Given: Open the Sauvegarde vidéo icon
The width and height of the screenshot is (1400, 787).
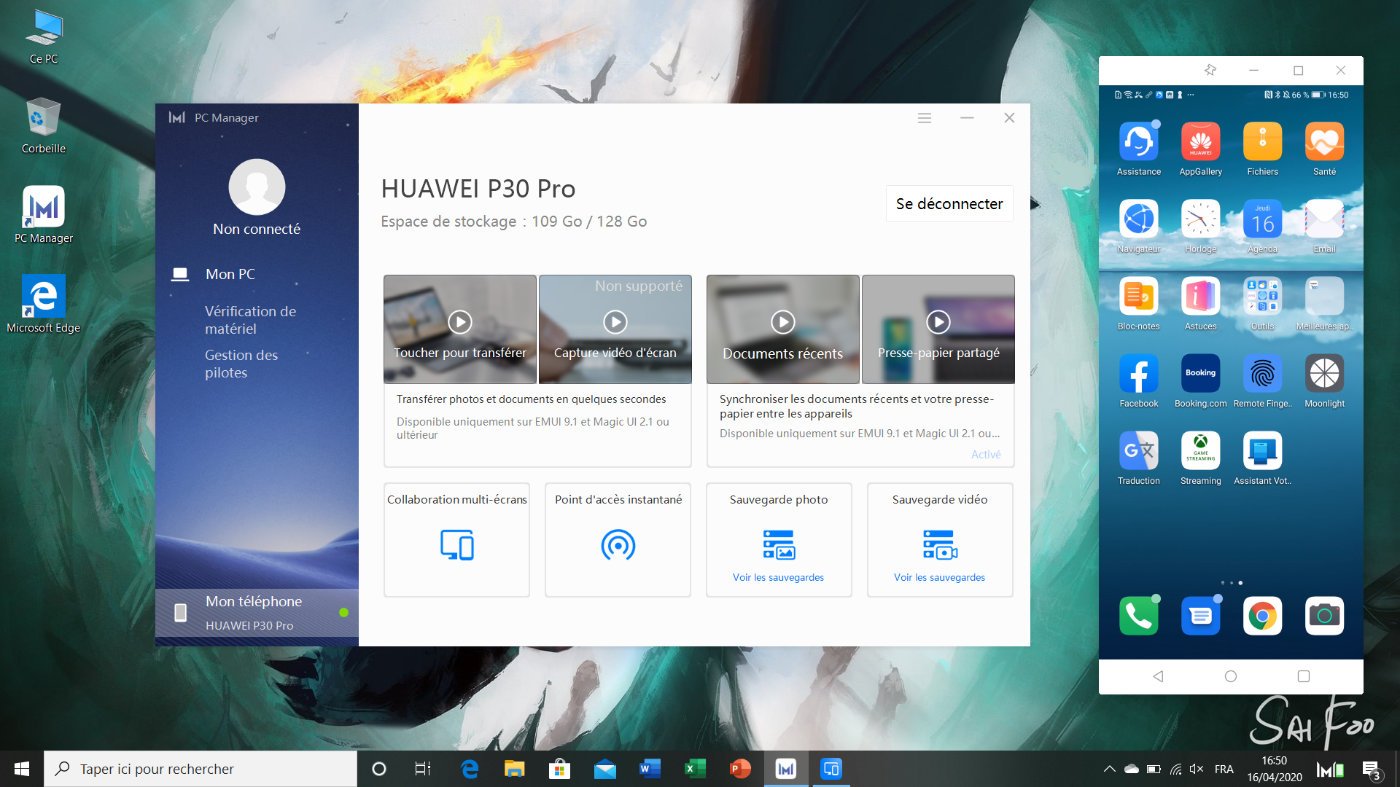Looking at the screenshot, I should tap(939, 544).
